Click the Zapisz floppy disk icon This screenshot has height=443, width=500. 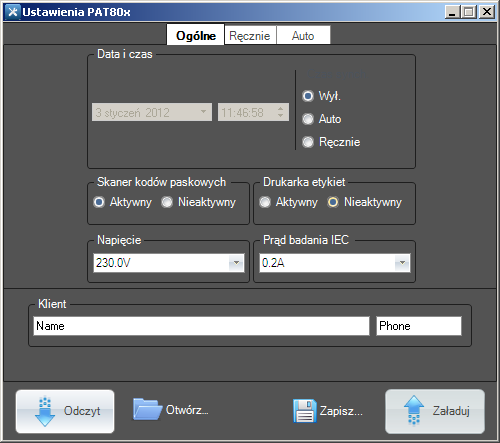pos(305,411)
